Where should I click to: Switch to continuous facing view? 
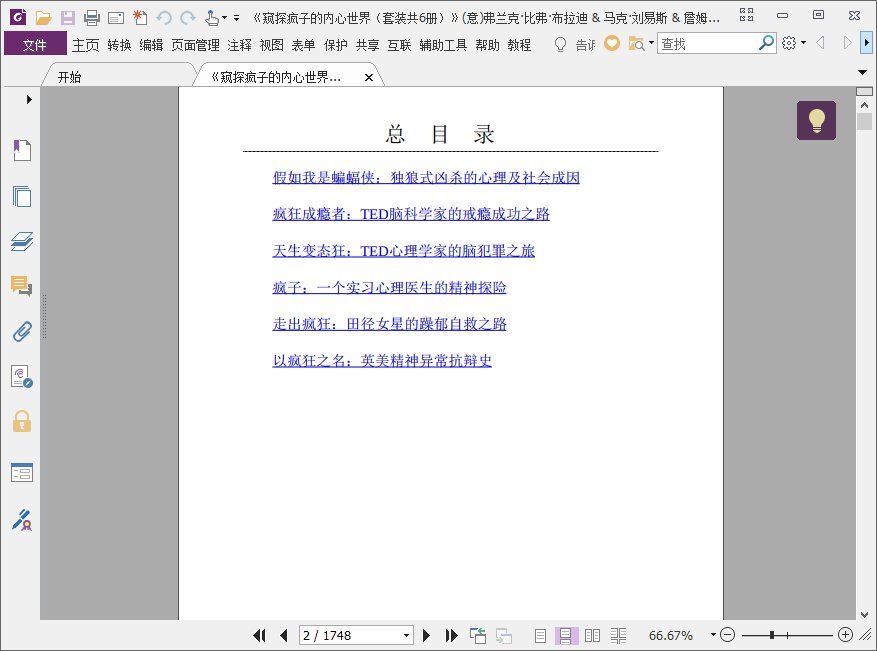point(618,635)
